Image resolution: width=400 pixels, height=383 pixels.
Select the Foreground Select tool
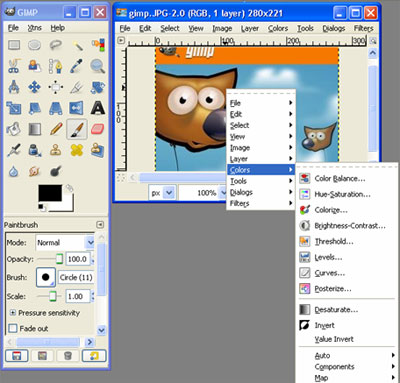tap(34, 66)
